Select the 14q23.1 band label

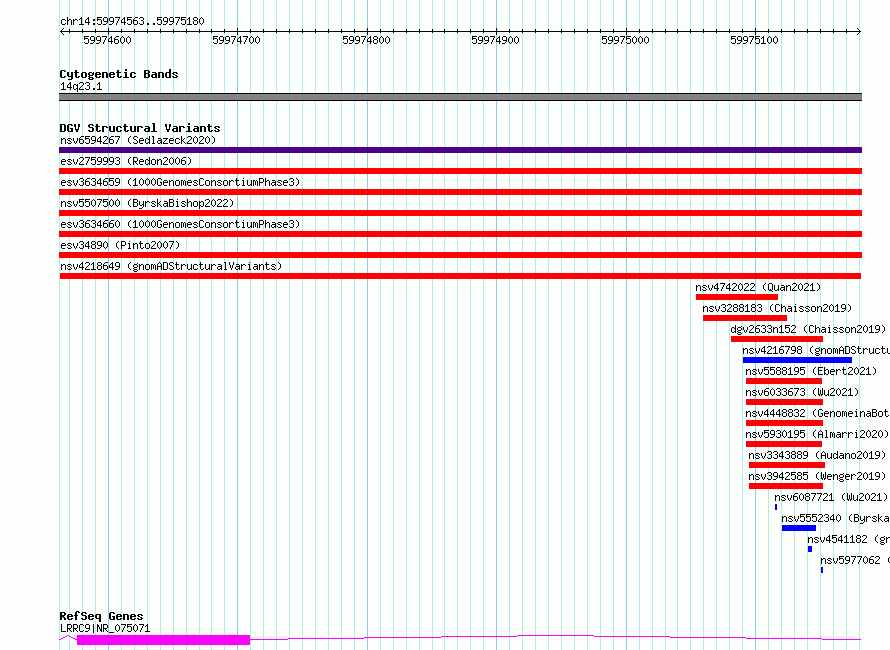tap(81, 86)
